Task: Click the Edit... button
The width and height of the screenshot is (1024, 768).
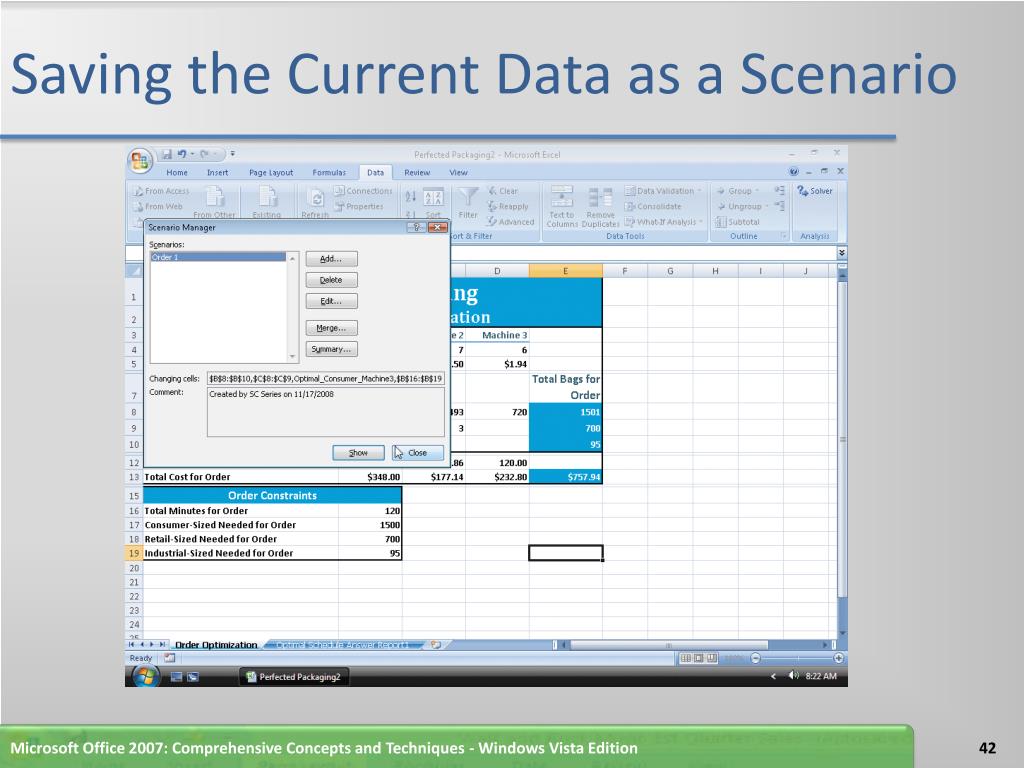Action: pos(331,301)
